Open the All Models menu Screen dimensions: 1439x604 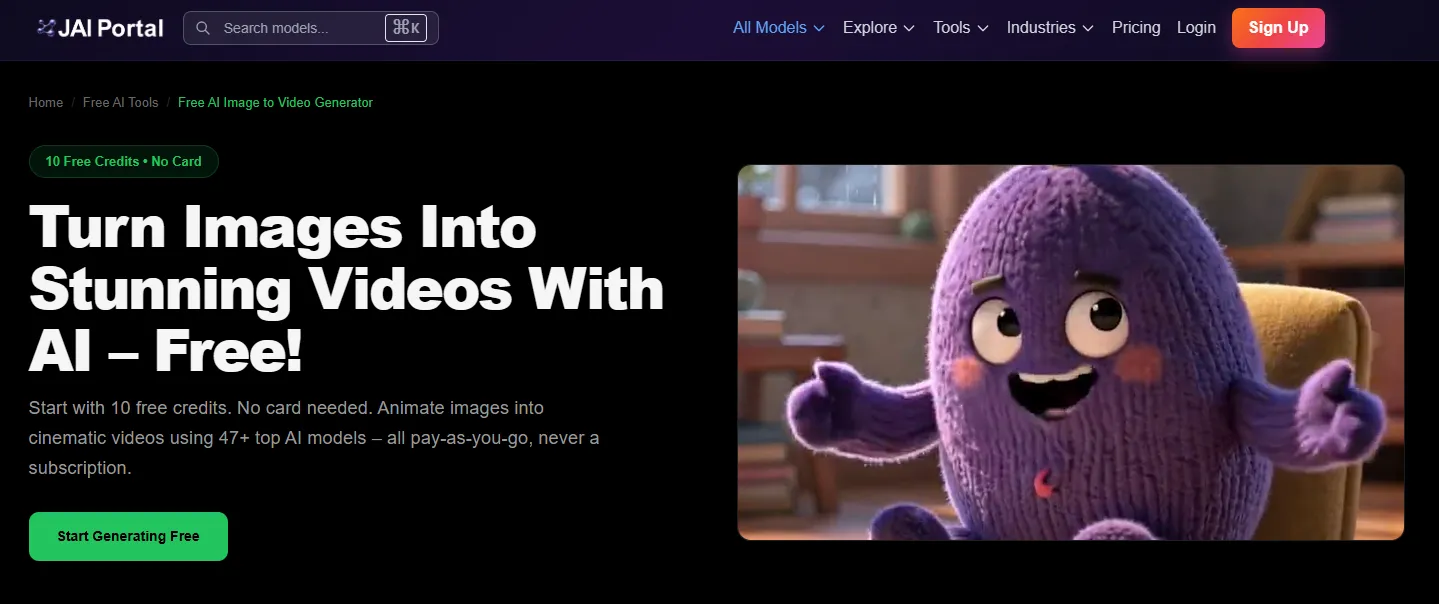tap(778, 28)
